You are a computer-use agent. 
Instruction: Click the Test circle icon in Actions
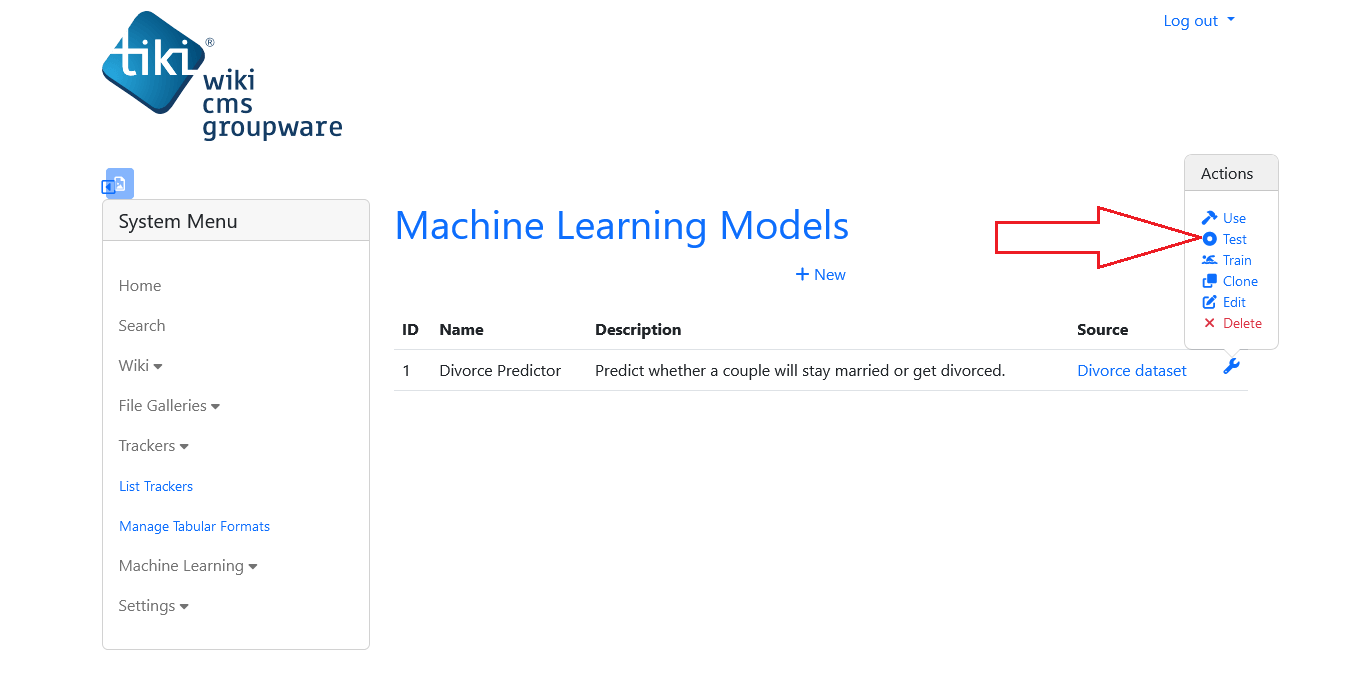[1209, 239]
